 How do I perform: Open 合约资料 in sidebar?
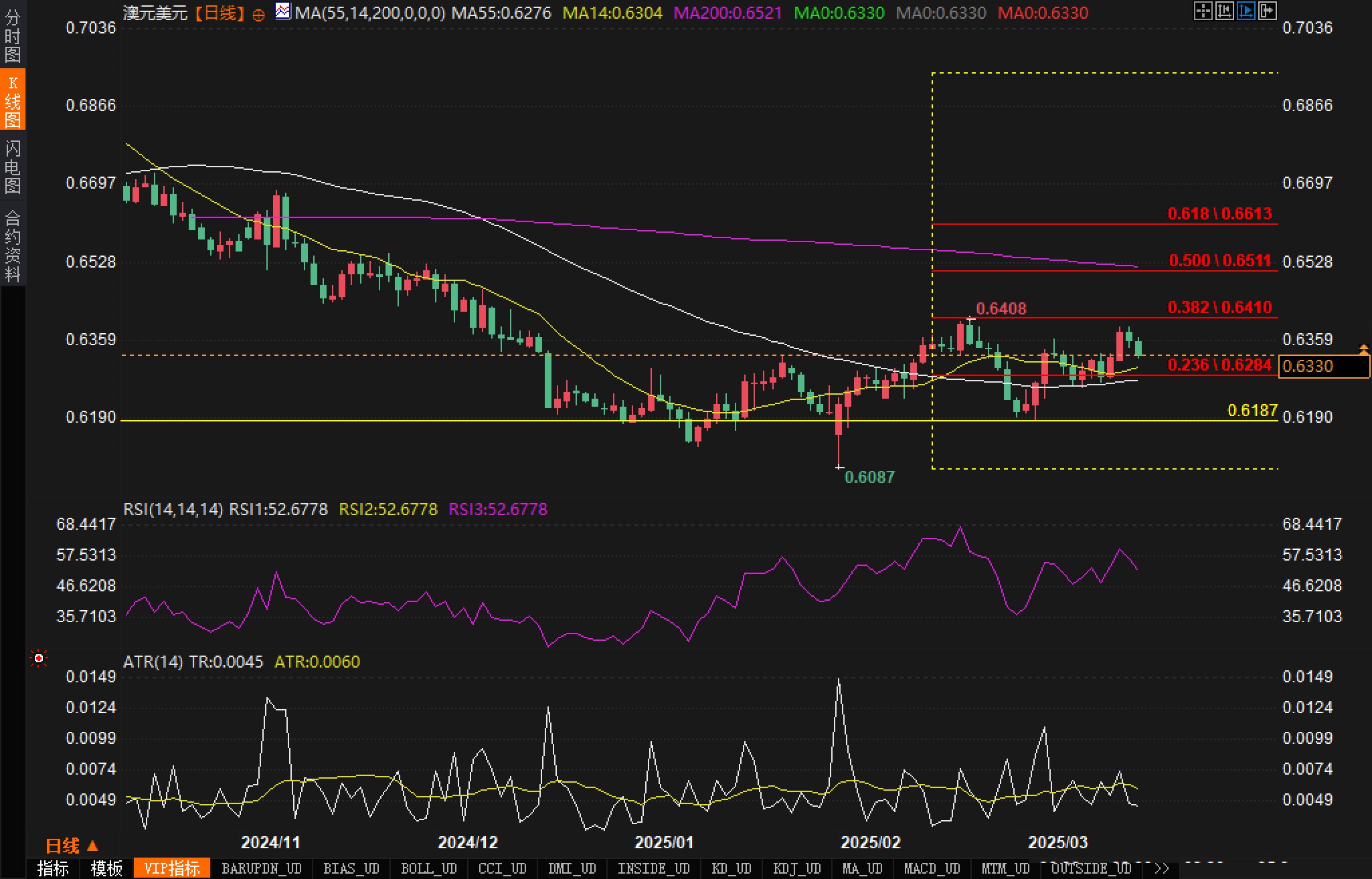point(13,245)
